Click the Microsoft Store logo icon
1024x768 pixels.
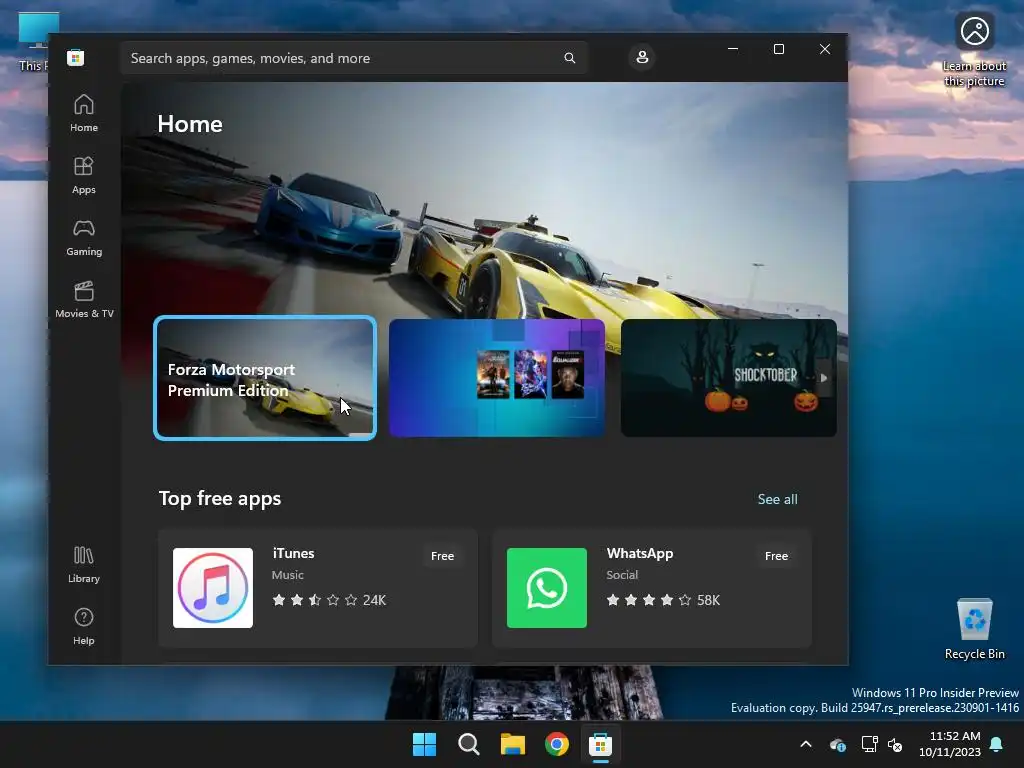click(x=75, y=57)
